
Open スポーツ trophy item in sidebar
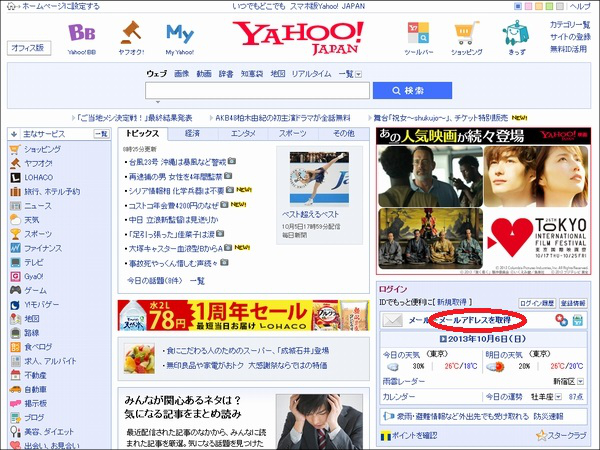[38, 234]
